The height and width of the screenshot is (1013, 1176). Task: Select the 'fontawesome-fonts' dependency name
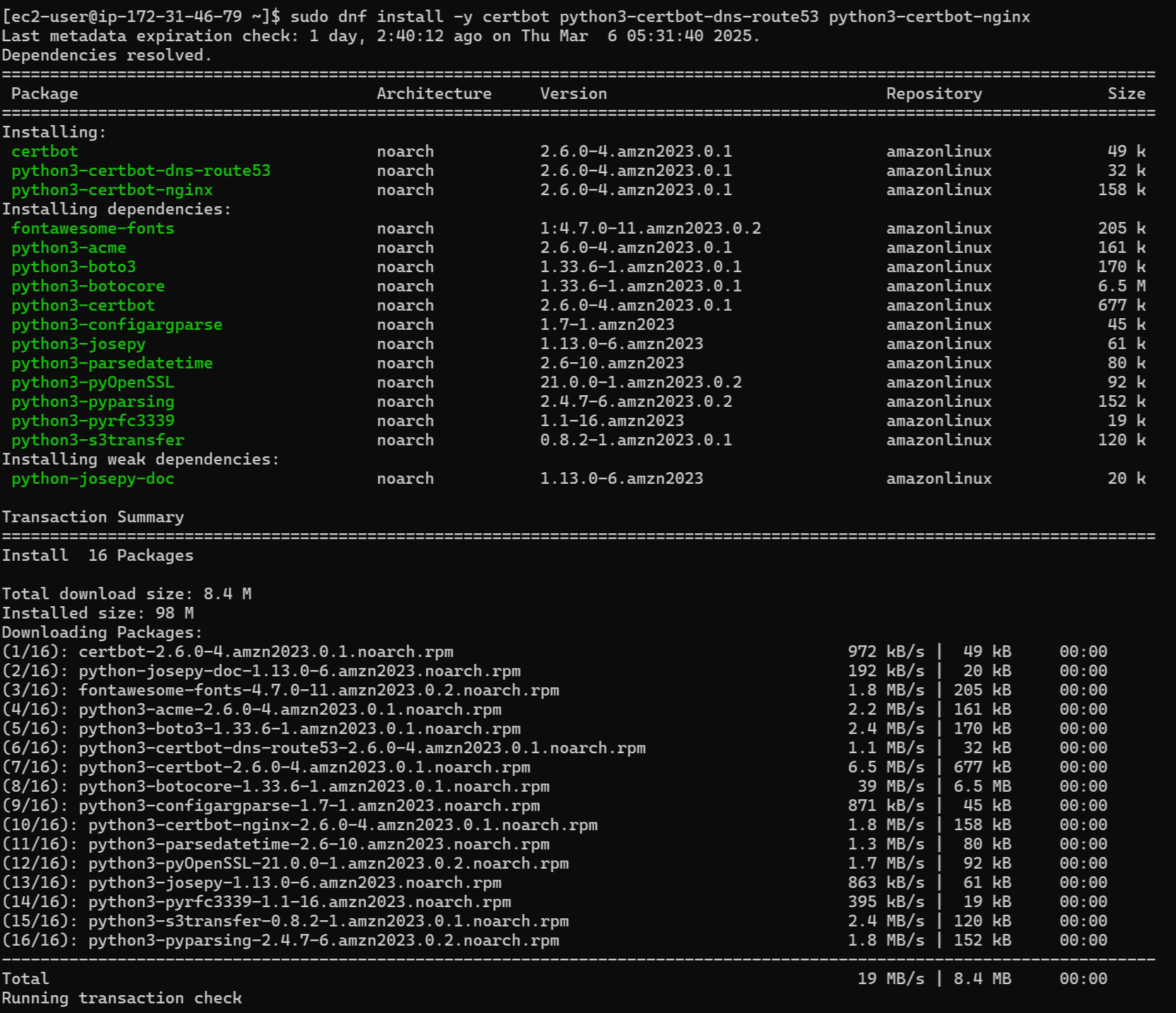[93, 228]
